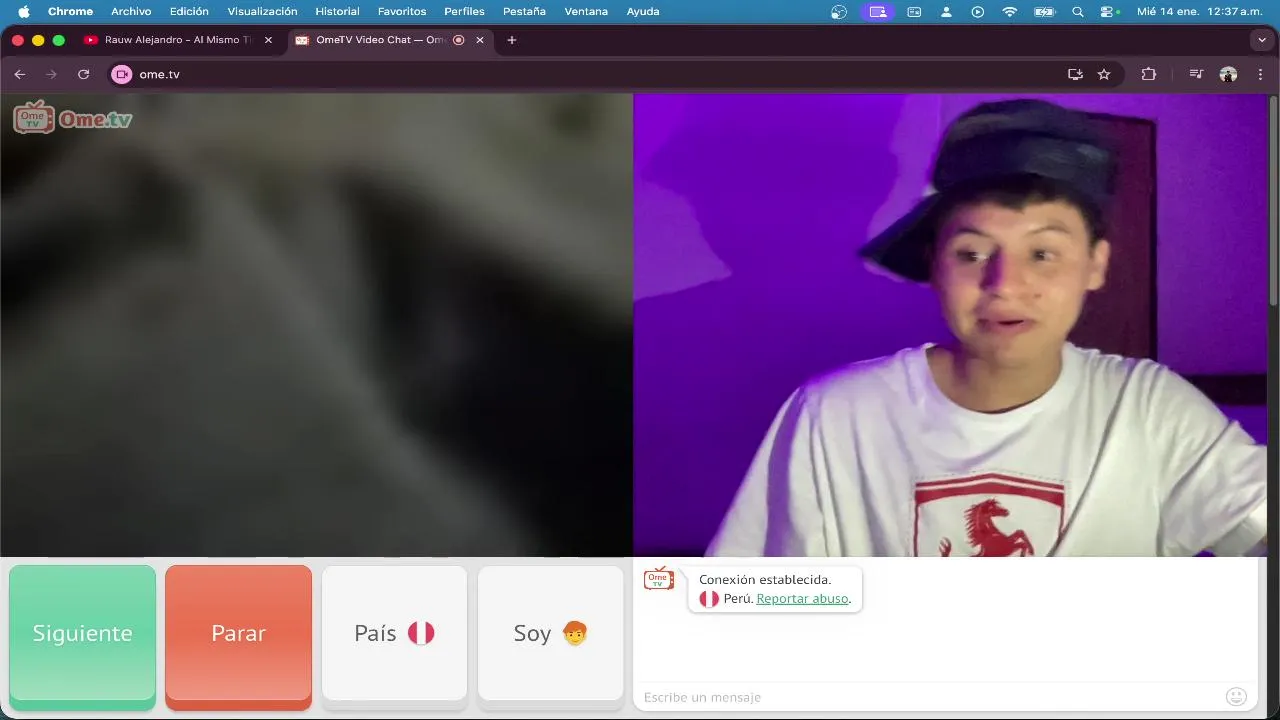Click the page vertical scrollbar
The image size is (1280, 720).
tap(1273, 200)
